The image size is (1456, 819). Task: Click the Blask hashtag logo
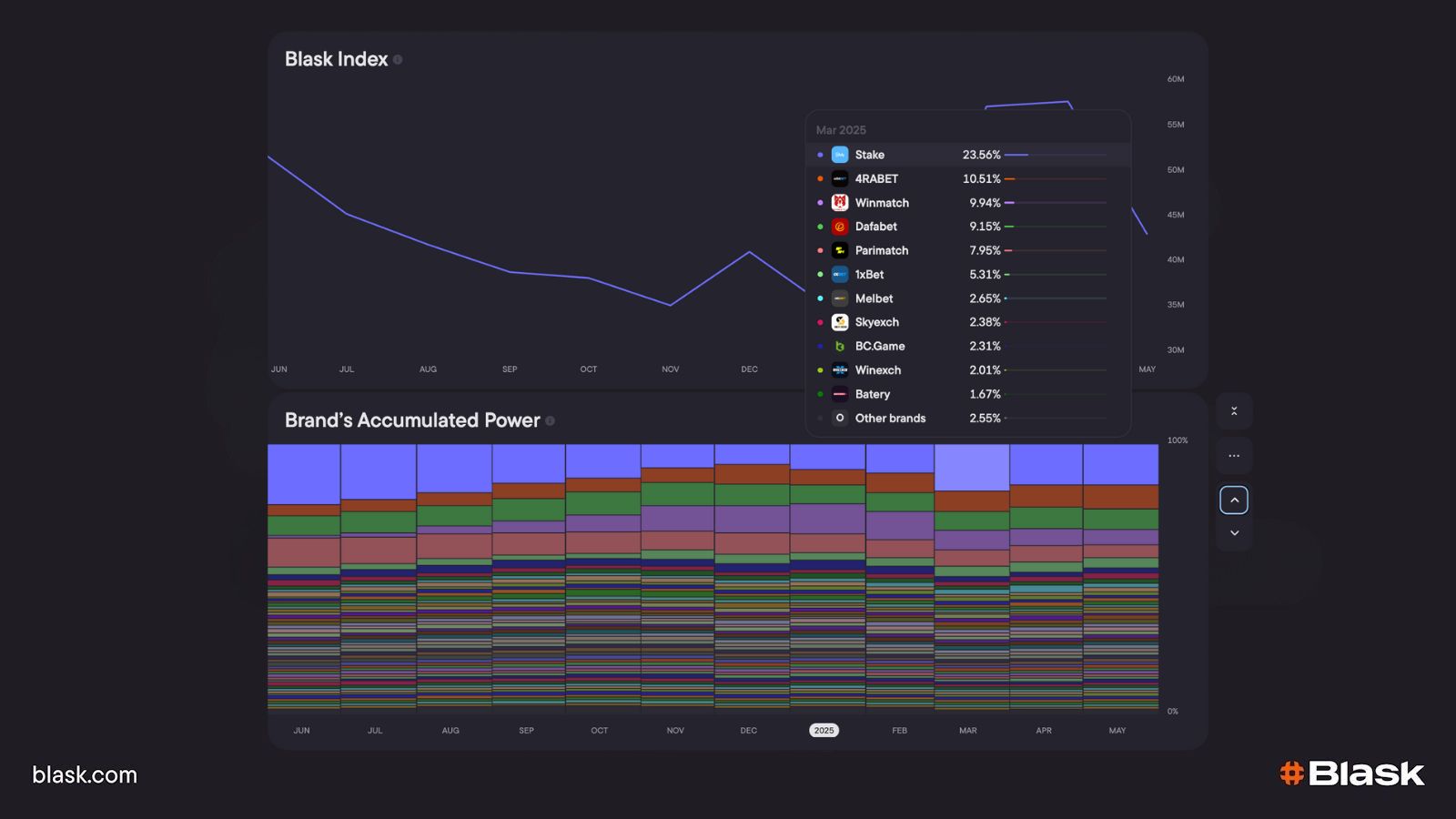pos(1291,773)
